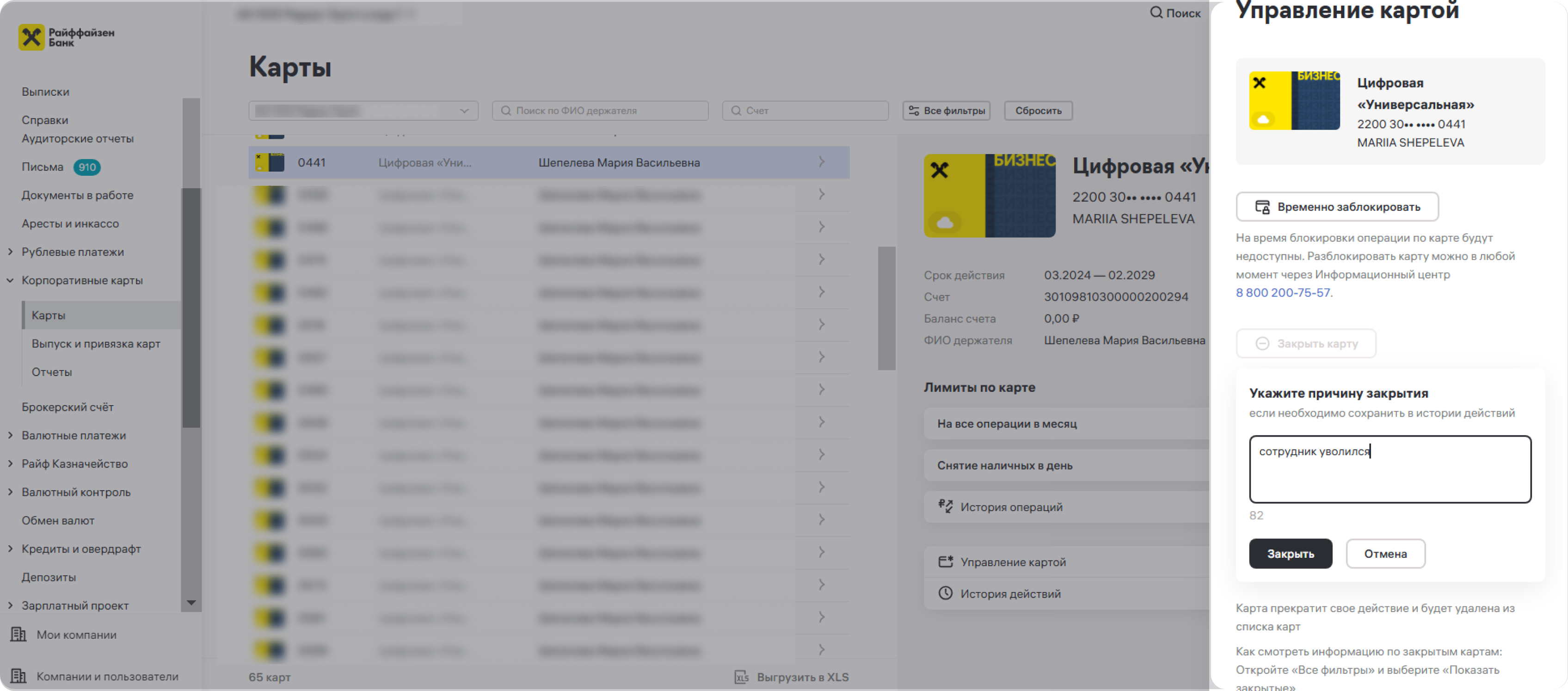Click the phone link 8 800 200-75-57
The width and height of the screenshot is (1568, 691).
[1283, 293]
